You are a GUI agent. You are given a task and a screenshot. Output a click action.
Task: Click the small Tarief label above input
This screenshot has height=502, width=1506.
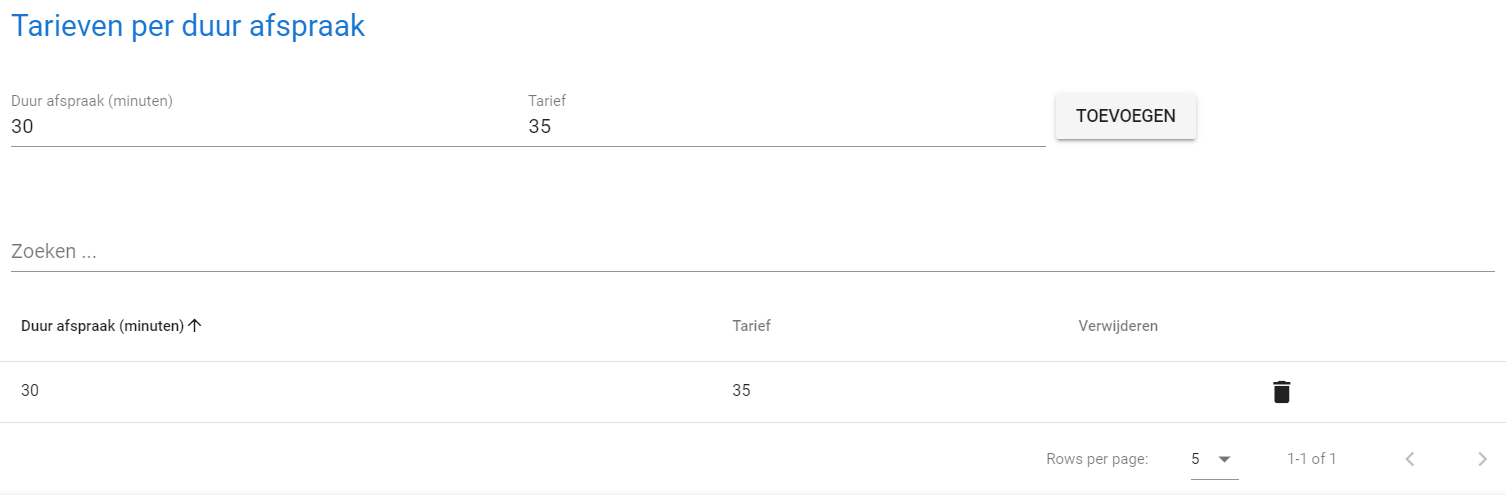547,101
